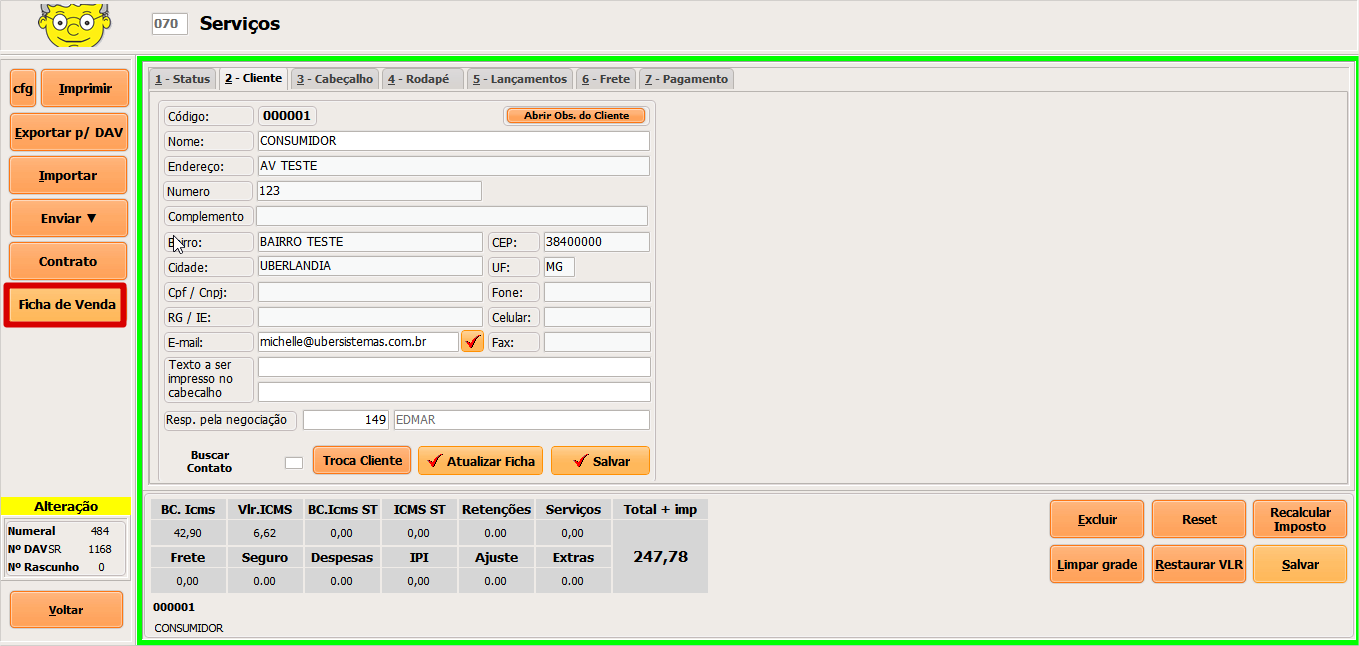Go to the 7 - Pagamento tab
1359x646 pixels.
(686, 79)
